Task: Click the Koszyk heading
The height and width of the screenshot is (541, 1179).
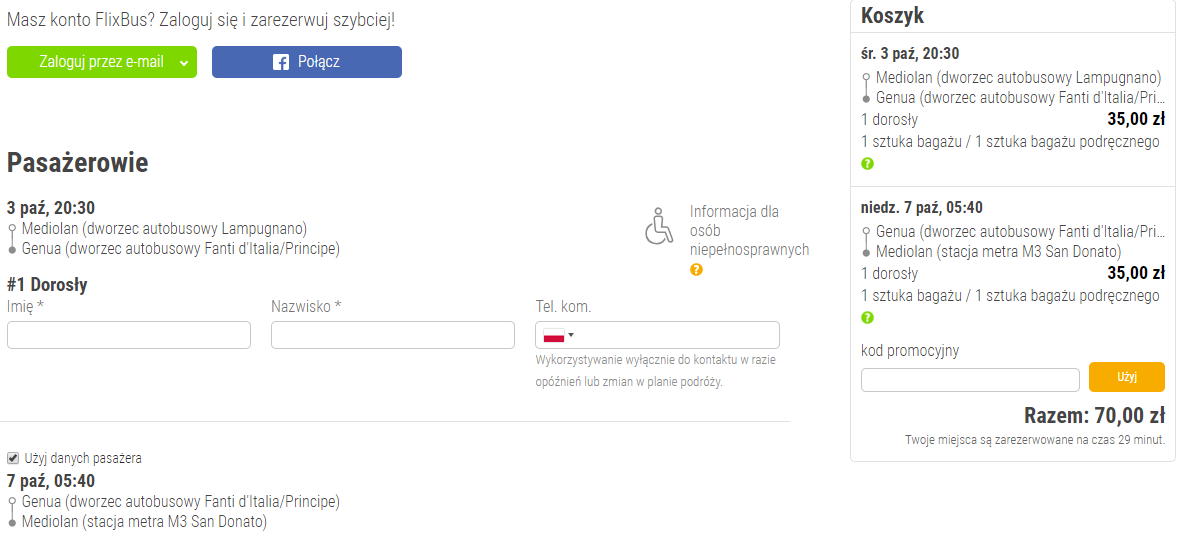Action: (892, 15)
